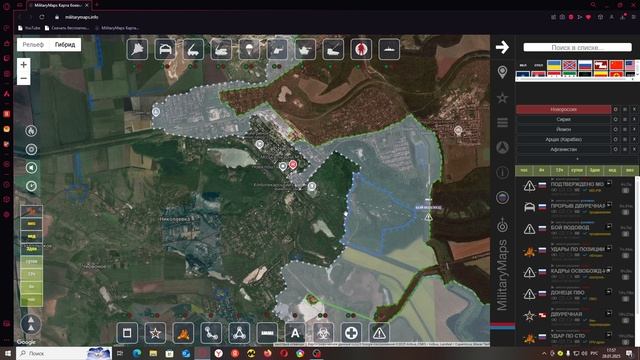The width and height of the screenshot is (640, 360).
Task: Tick checkbox for ДОНЕЦК ПВО event
Action: [x=626, y=299]
